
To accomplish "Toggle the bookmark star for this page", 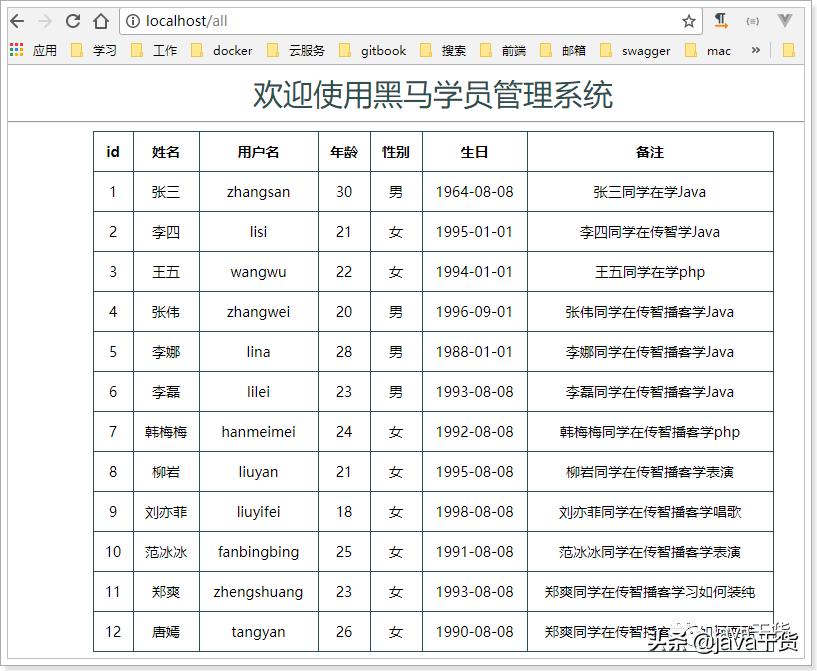I will pyautogui.click(x=687, y=19).
